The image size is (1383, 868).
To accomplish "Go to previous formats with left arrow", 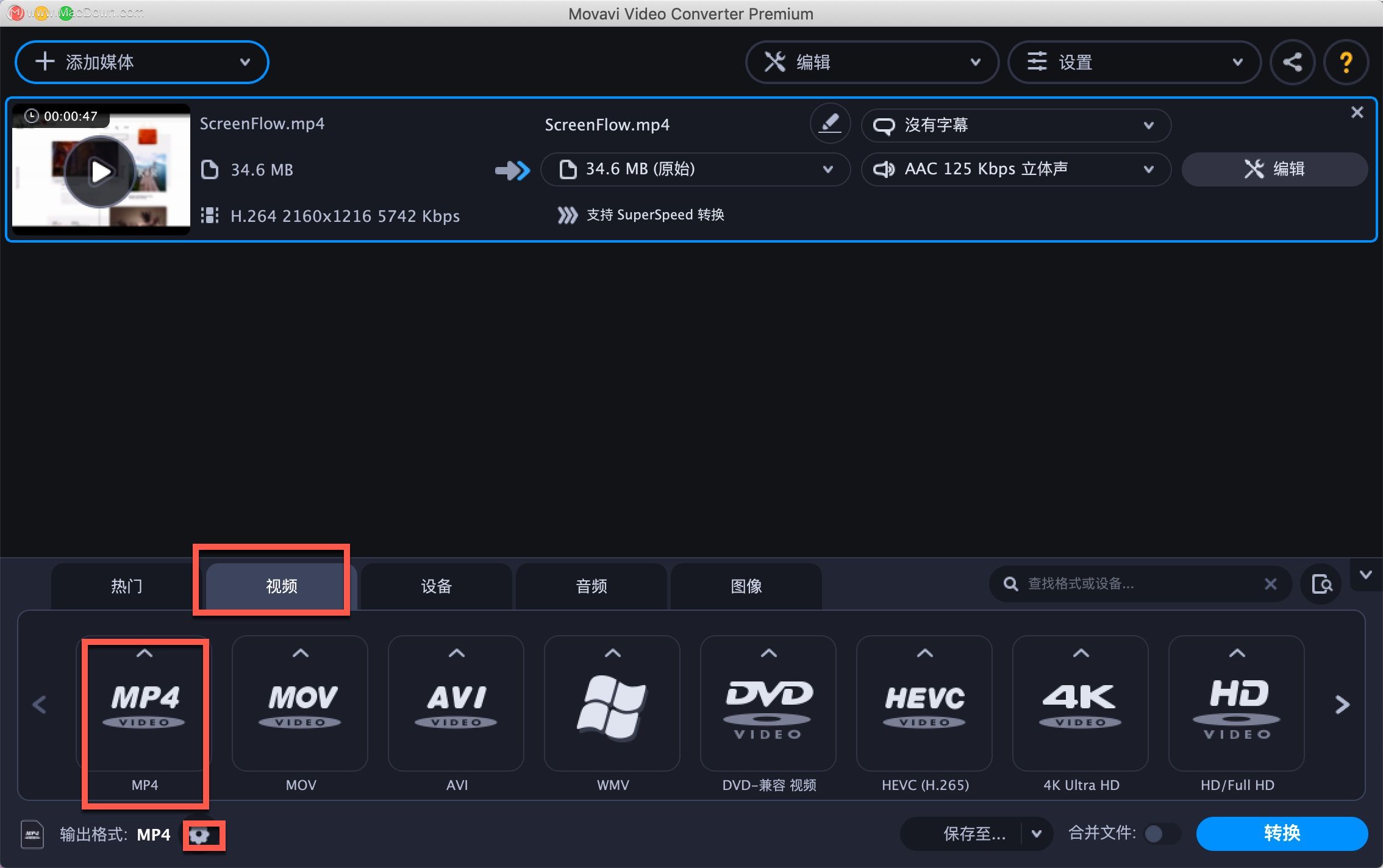I will (x=40, y=705).
